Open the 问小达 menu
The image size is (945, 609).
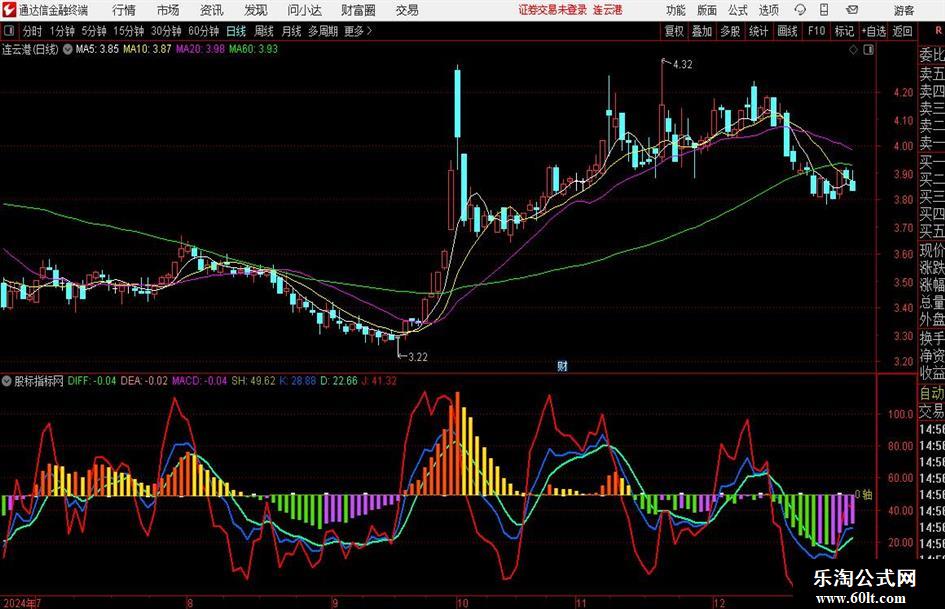304,10
